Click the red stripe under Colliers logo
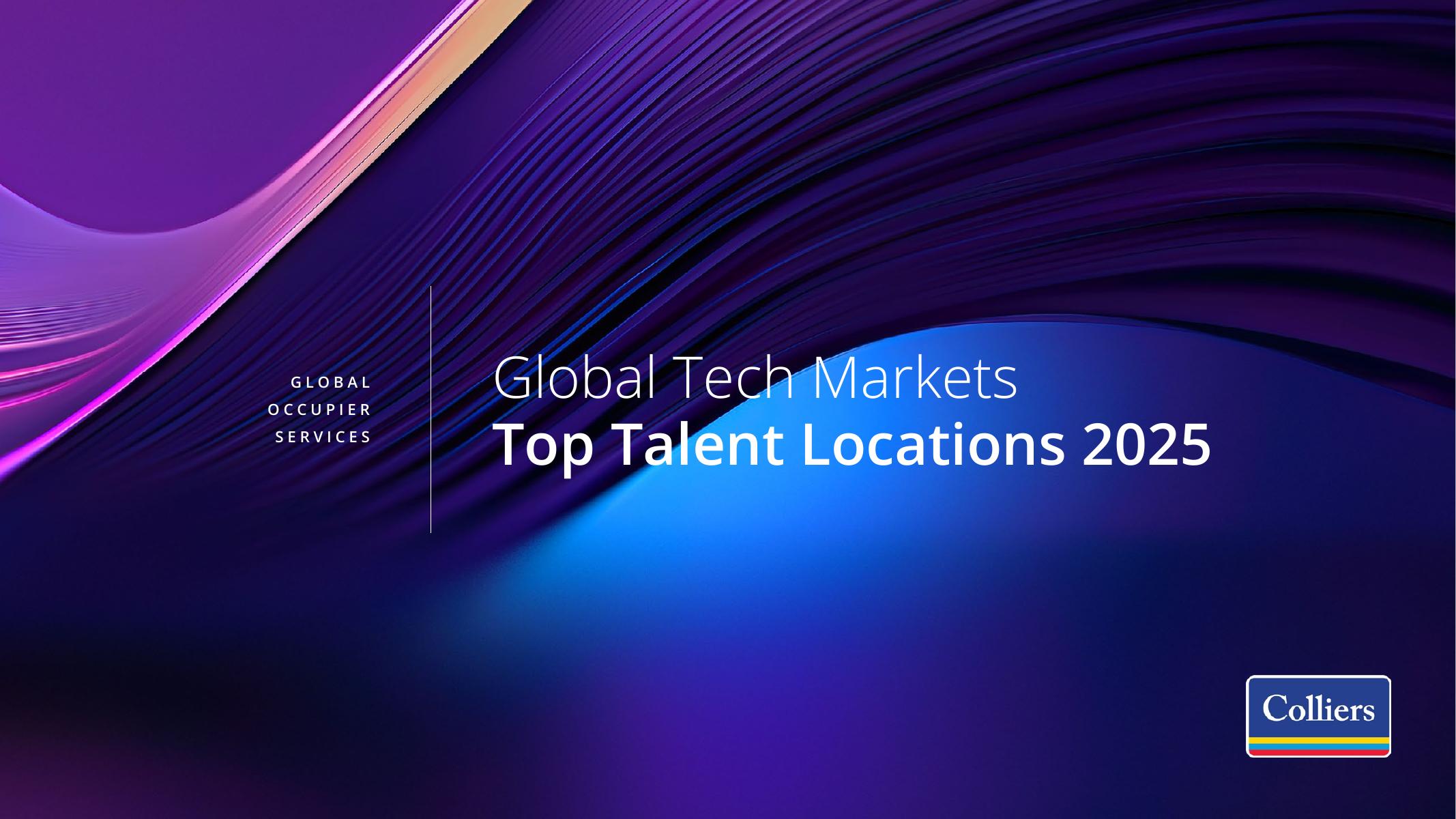 click(x=1318, y=751)
